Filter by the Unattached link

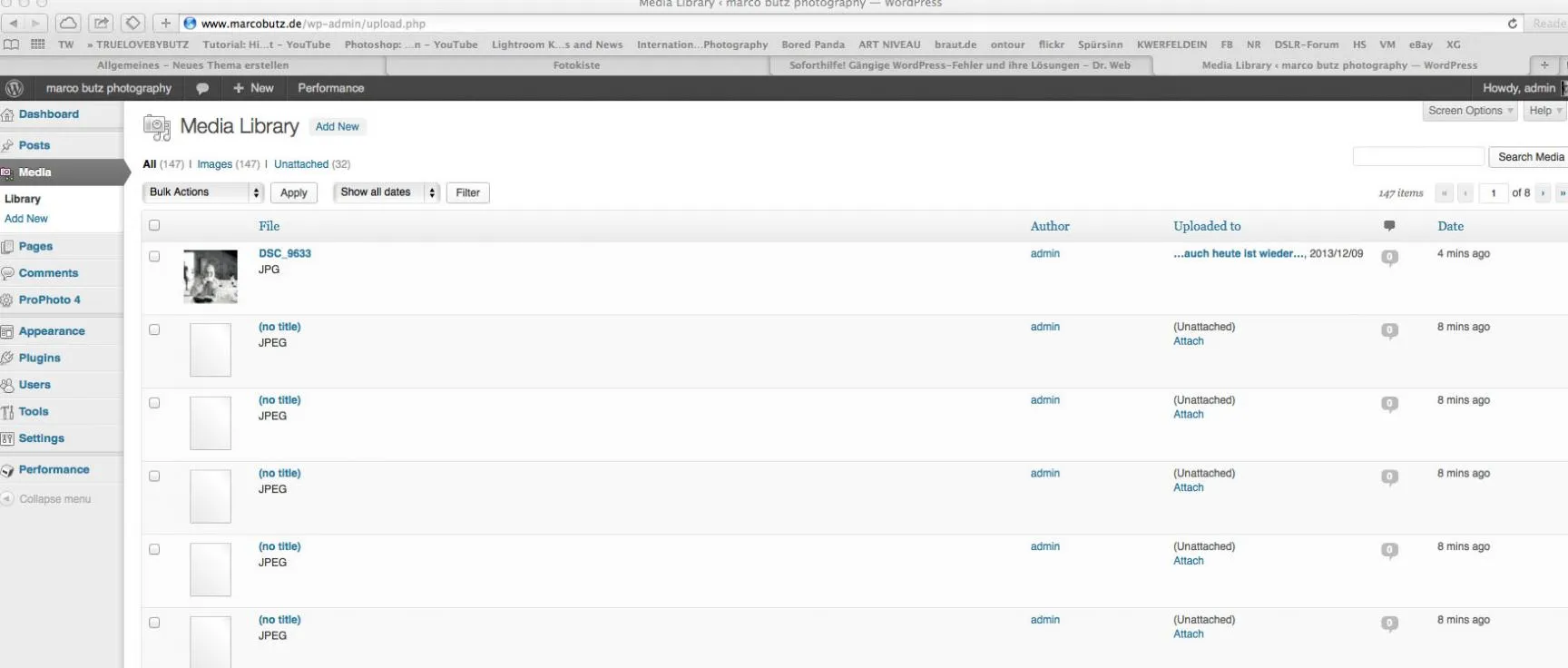pos(301,164)
